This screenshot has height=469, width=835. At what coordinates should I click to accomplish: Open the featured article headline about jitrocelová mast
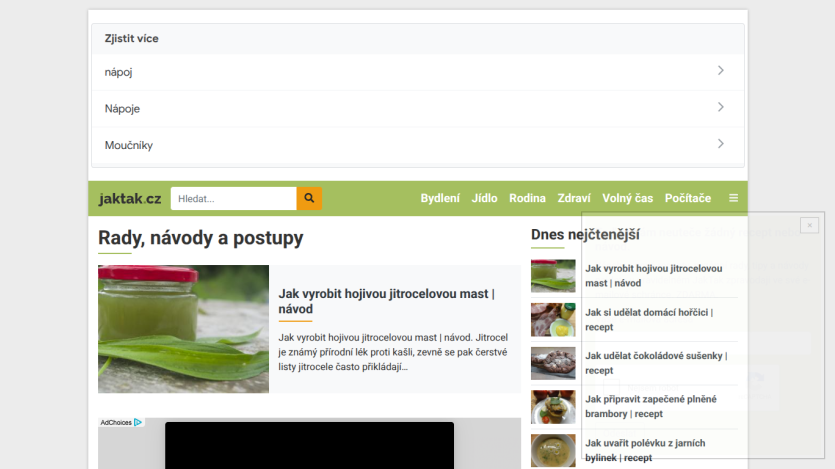point(387,301)
